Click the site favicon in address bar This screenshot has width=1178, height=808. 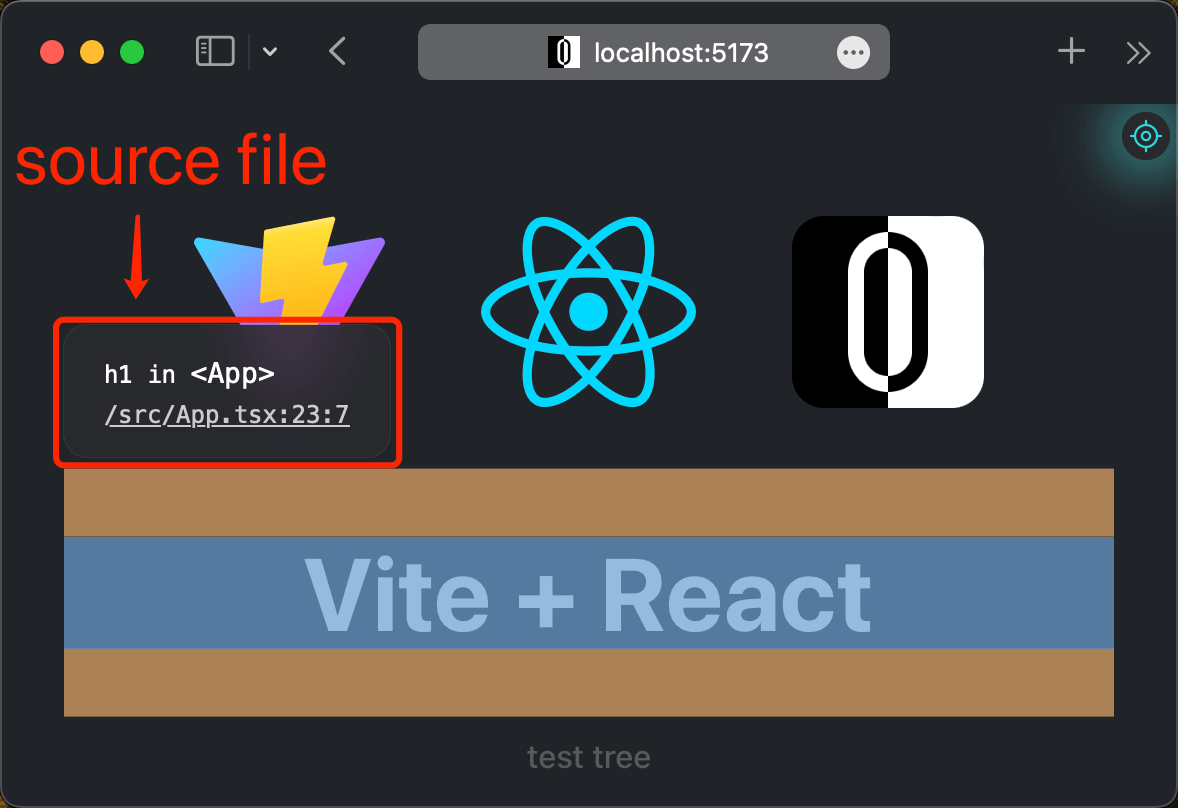[x=563, y=53]
